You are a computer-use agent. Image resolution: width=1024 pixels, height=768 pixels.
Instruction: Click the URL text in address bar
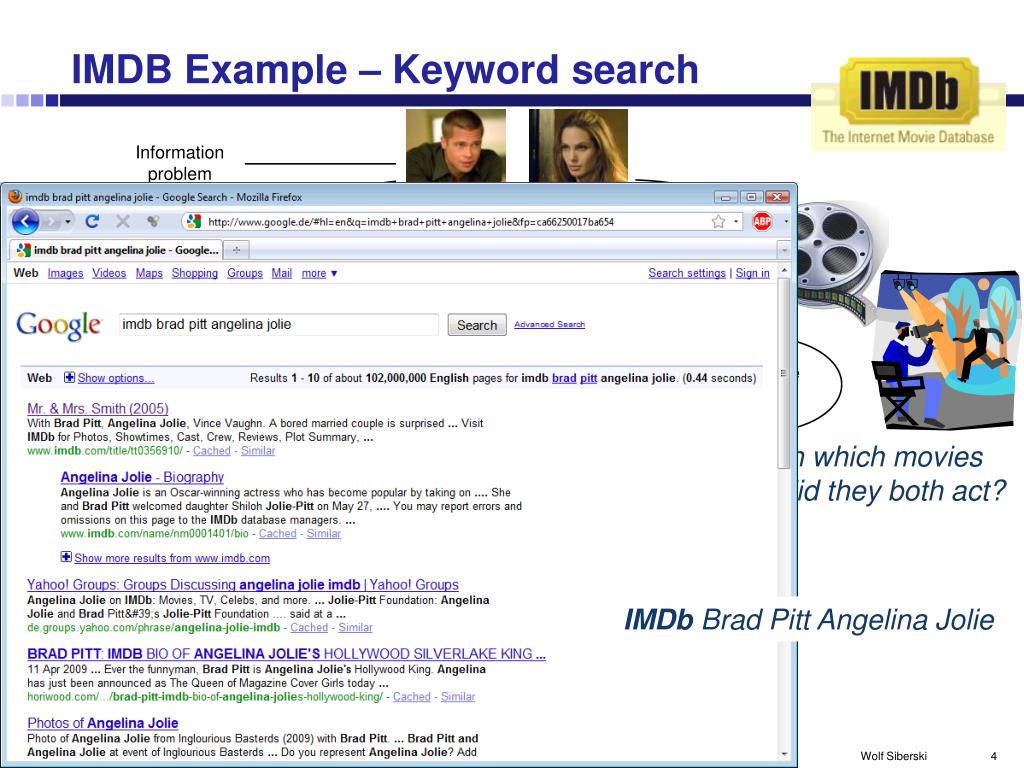tap(411, 222)
